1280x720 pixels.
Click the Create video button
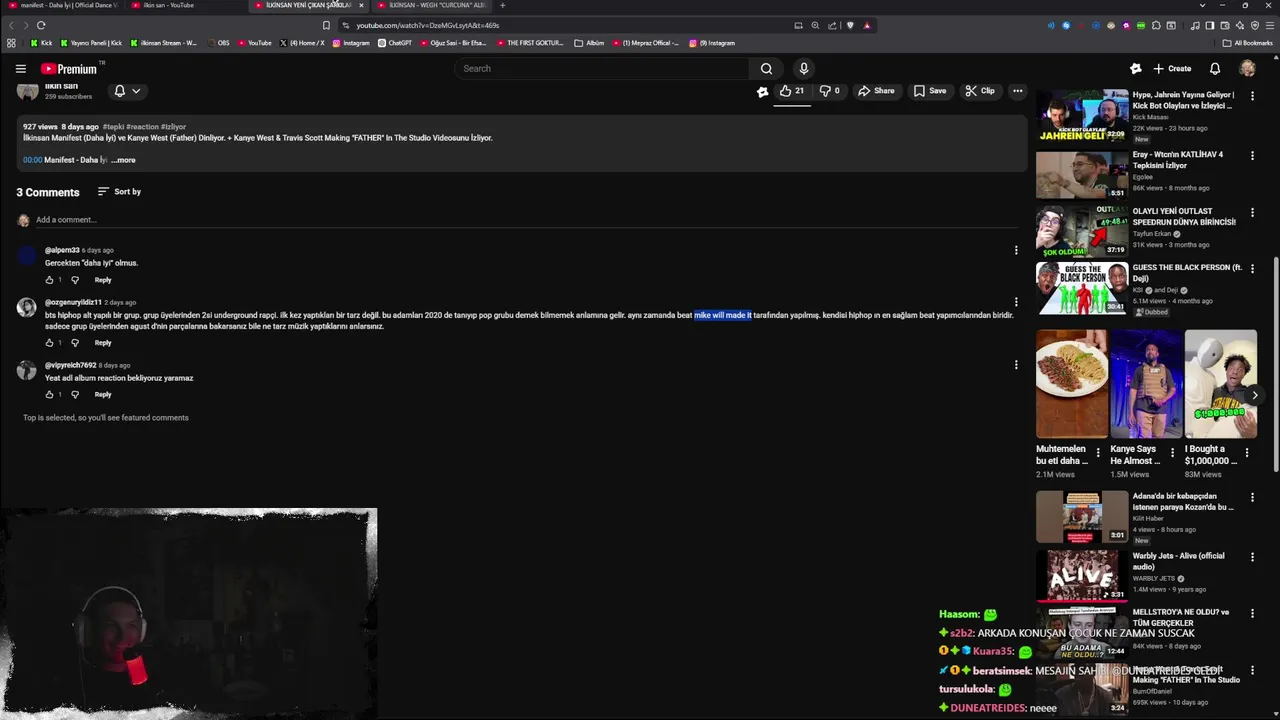coord(1172,69)
